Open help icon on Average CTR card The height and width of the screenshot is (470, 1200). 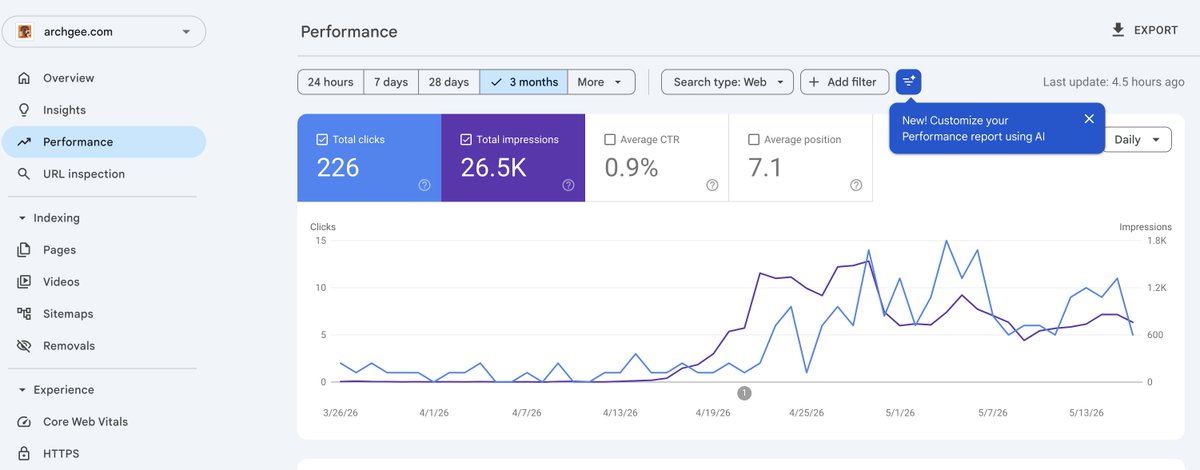(x=713, y=185)
